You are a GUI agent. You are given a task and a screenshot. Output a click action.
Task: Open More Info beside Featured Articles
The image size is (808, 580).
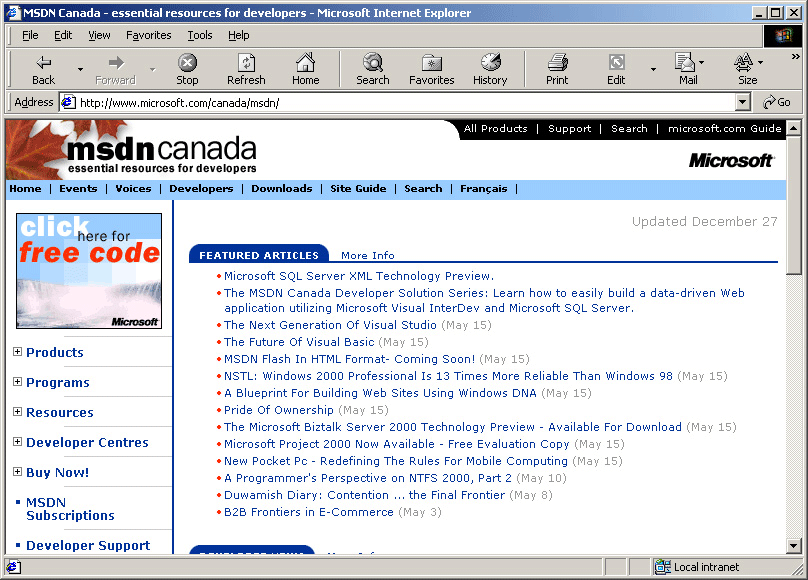click(x=367, y=255)
